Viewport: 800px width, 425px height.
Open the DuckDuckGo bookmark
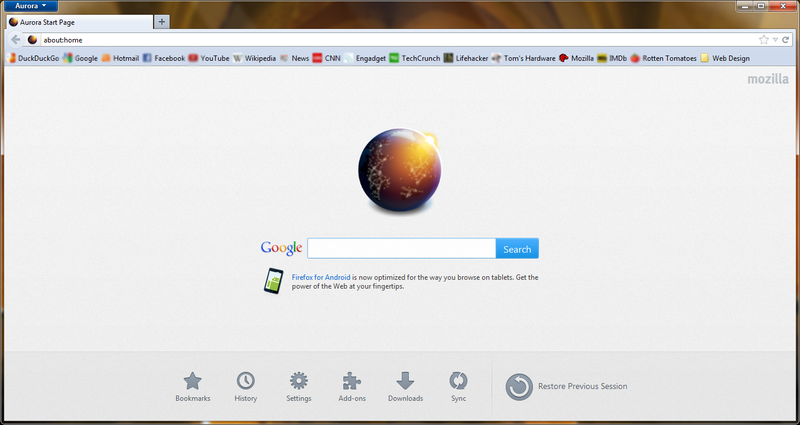coord(33,58)
